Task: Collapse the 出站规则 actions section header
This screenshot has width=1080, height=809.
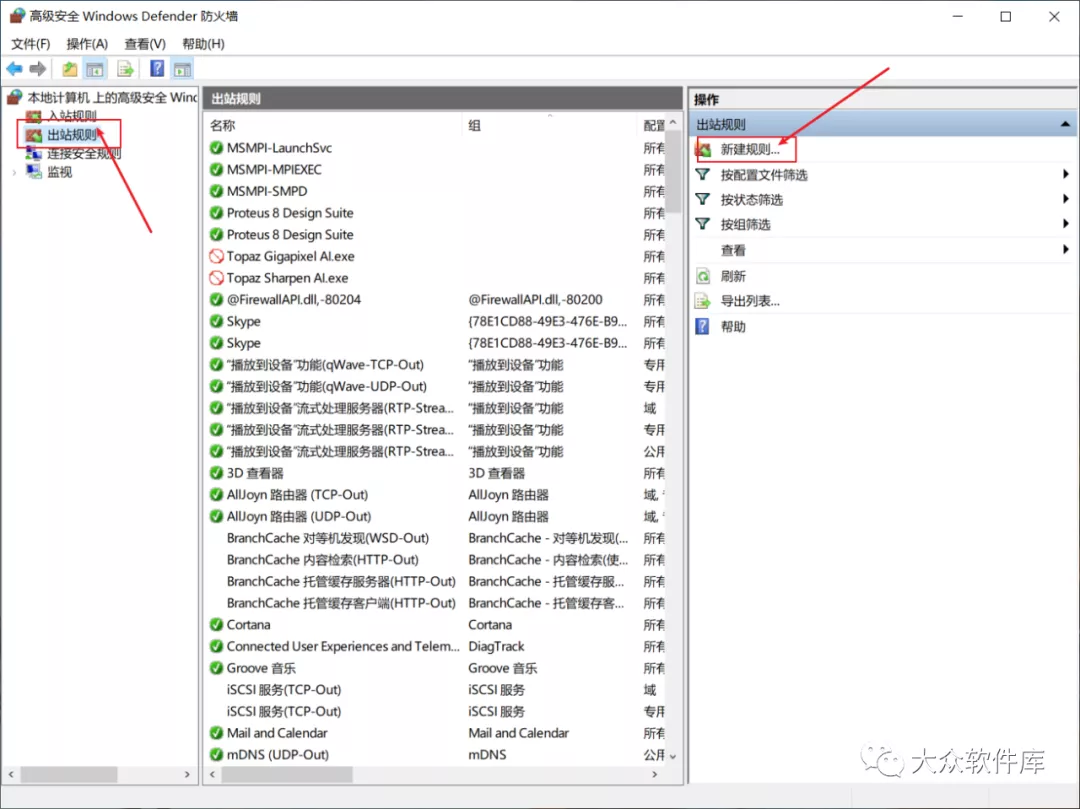Action: [x=1066, y=125]
